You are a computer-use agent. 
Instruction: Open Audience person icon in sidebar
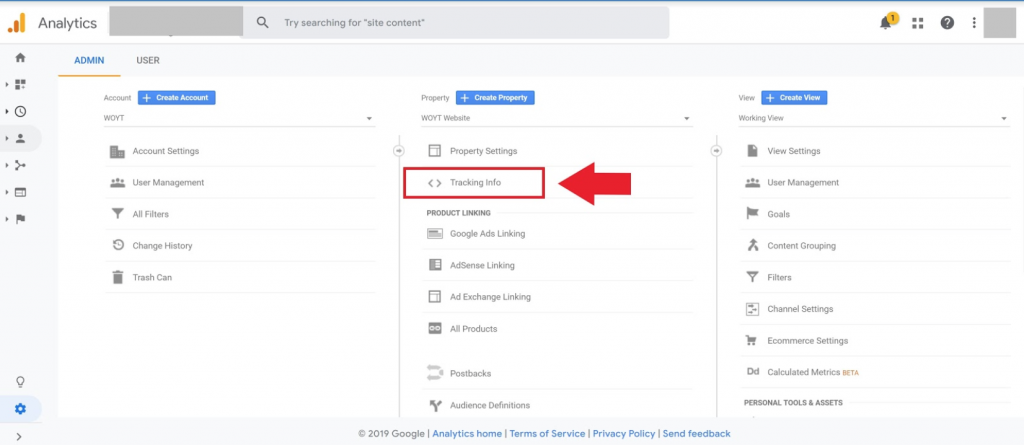coord(20,138)
